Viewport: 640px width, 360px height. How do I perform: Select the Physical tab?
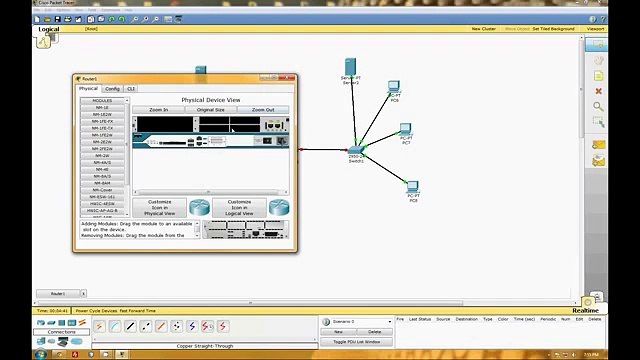(x=88, y=88)
